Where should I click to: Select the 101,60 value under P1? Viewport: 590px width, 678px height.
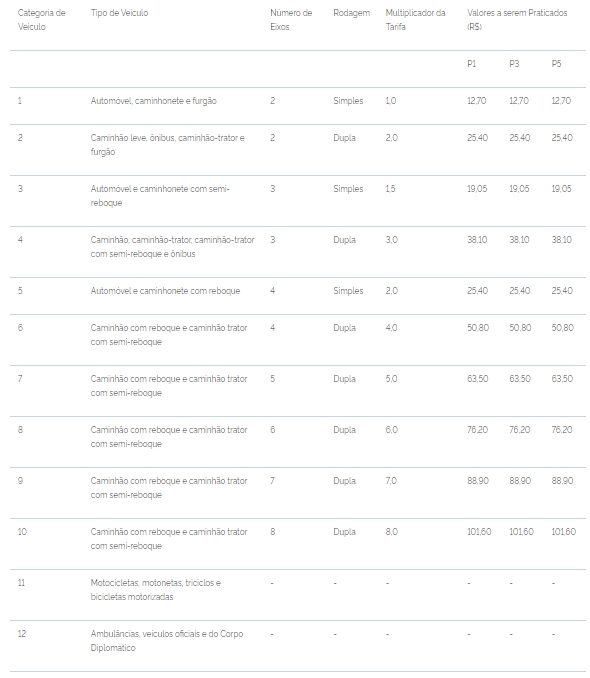point(479,532)
